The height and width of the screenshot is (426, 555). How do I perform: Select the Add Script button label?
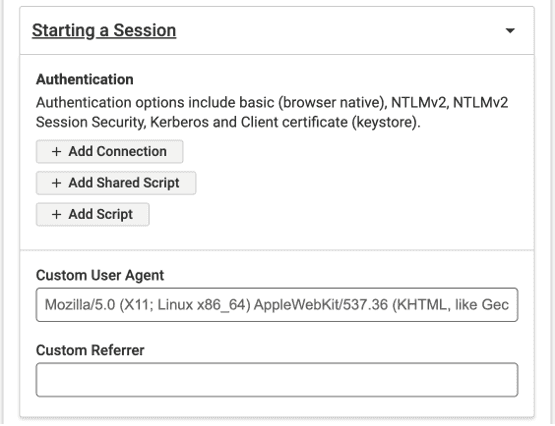pyautogui.click(x=101, y=214)
